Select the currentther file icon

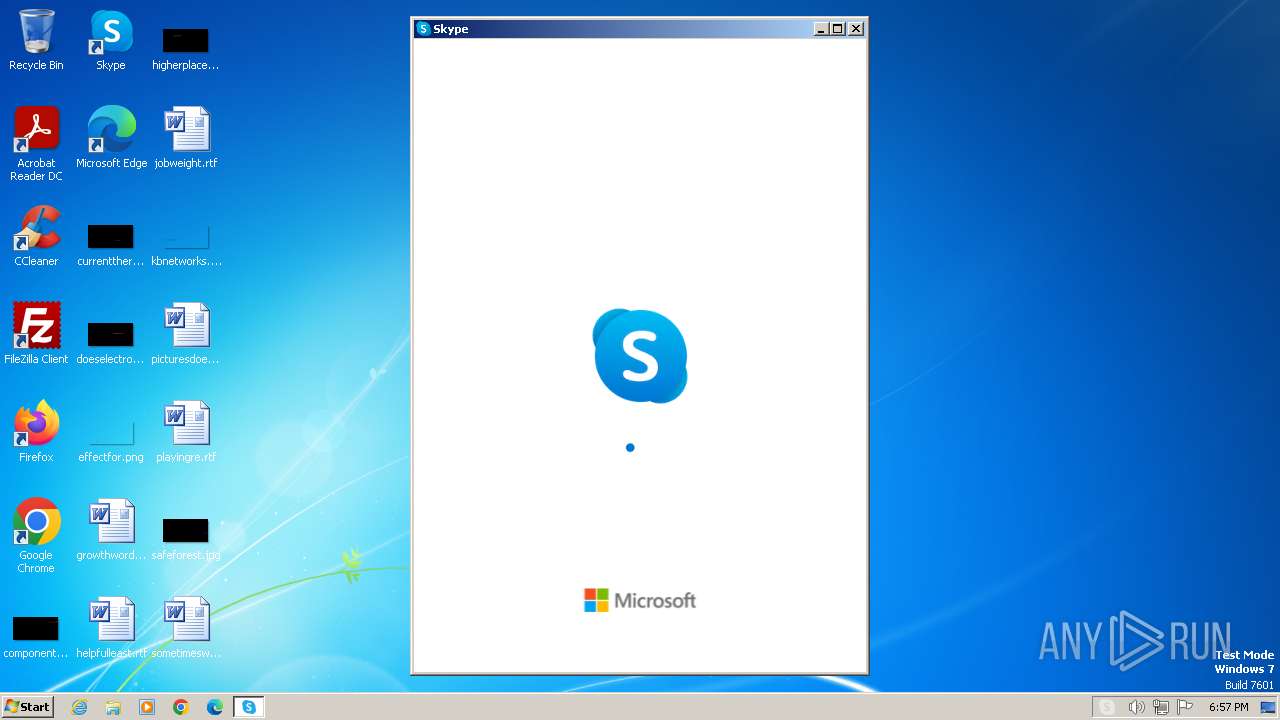pyautogui.click(x=111, y=245)
